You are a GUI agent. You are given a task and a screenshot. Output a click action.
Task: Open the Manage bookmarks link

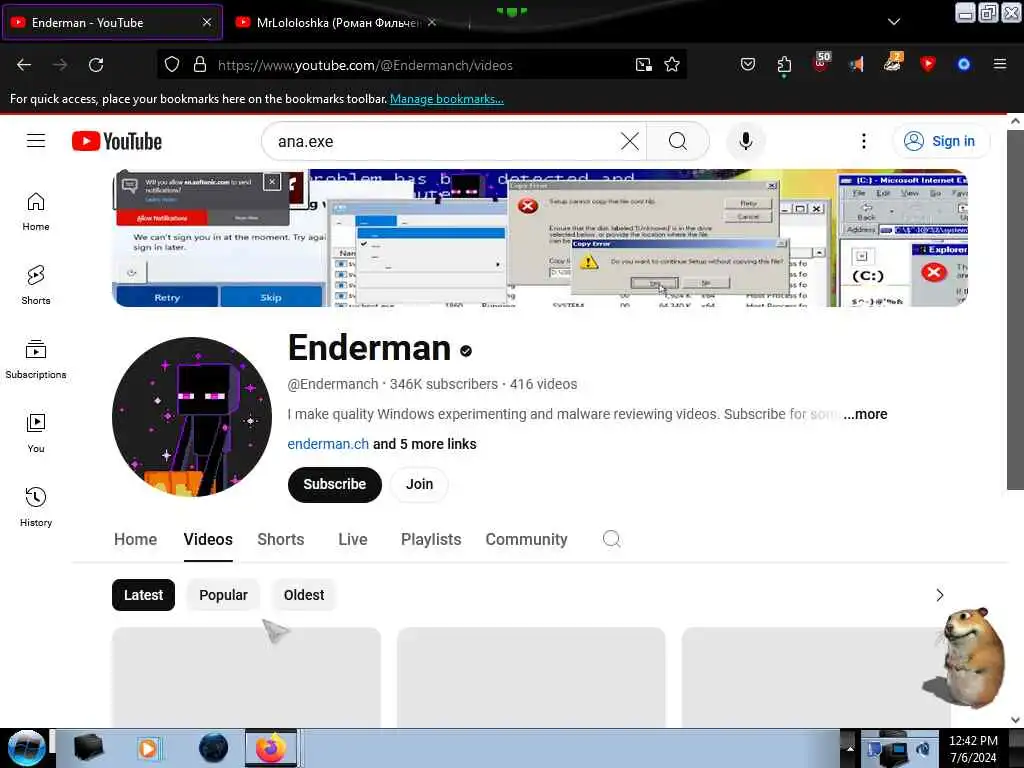point(447,99)
